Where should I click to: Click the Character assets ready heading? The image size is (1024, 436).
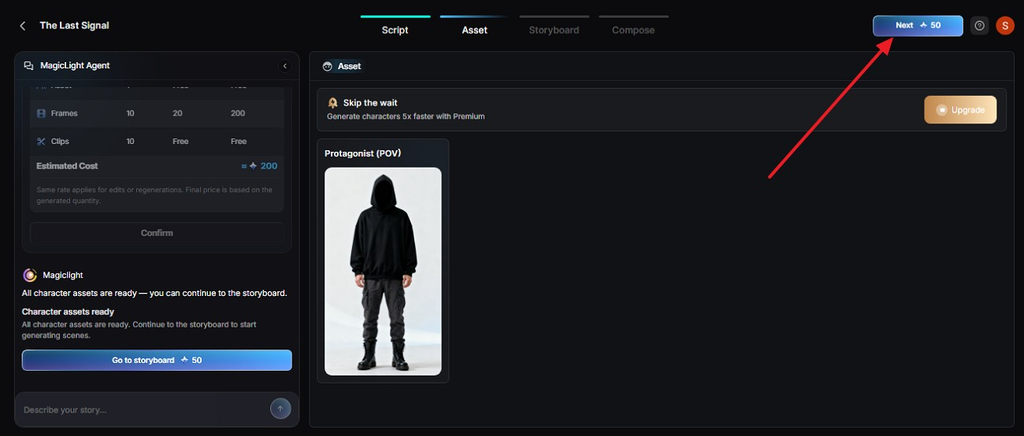click(x=68, y=312)
